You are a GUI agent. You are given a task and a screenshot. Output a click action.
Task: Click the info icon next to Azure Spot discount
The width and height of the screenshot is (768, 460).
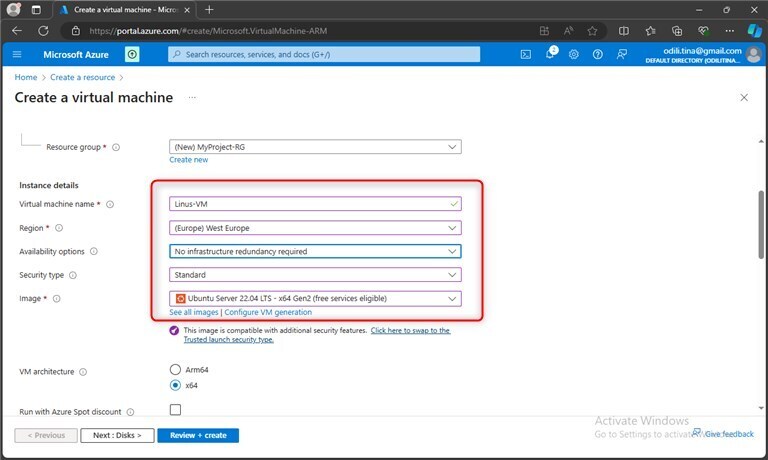pyautogui.click(x=130, y=412)
